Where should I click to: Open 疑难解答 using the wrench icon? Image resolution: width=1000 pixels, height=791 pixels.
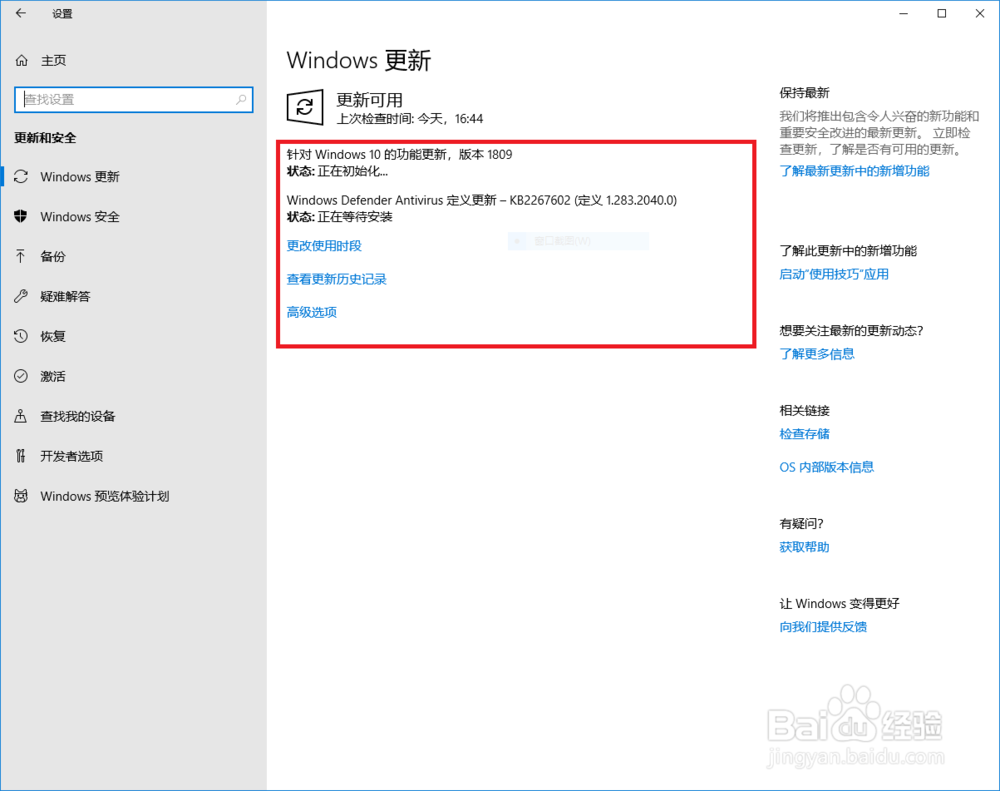click(x=21, y=296)
